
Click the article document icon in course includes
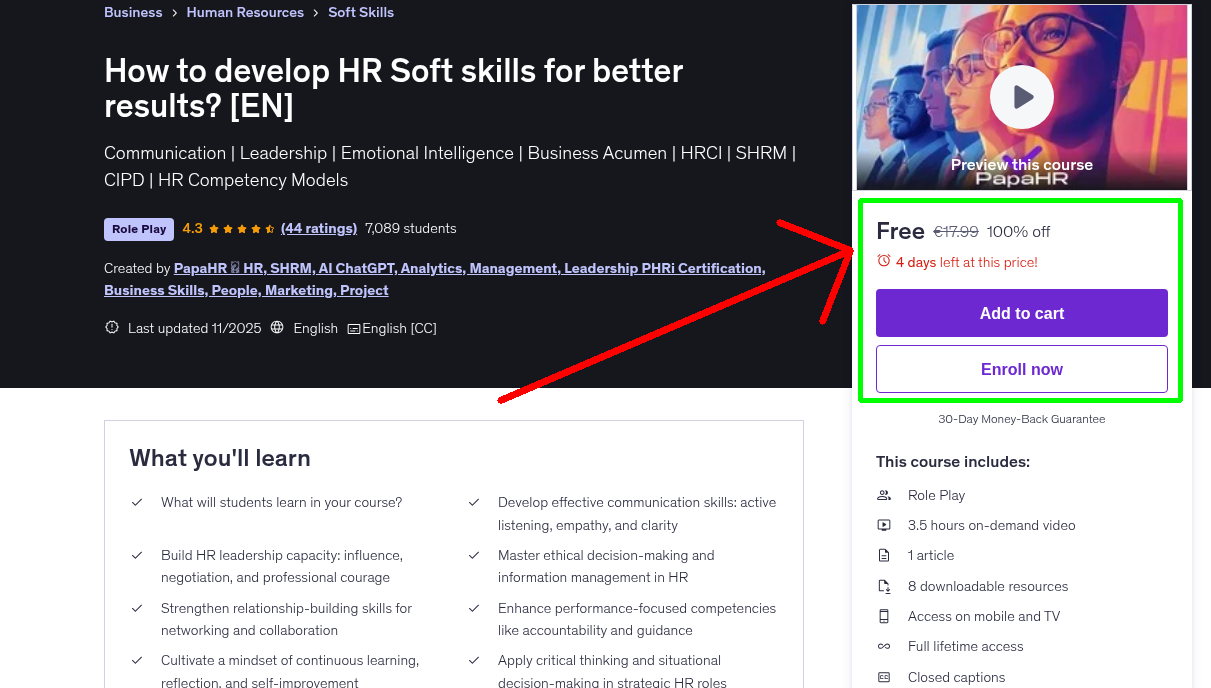884,555
